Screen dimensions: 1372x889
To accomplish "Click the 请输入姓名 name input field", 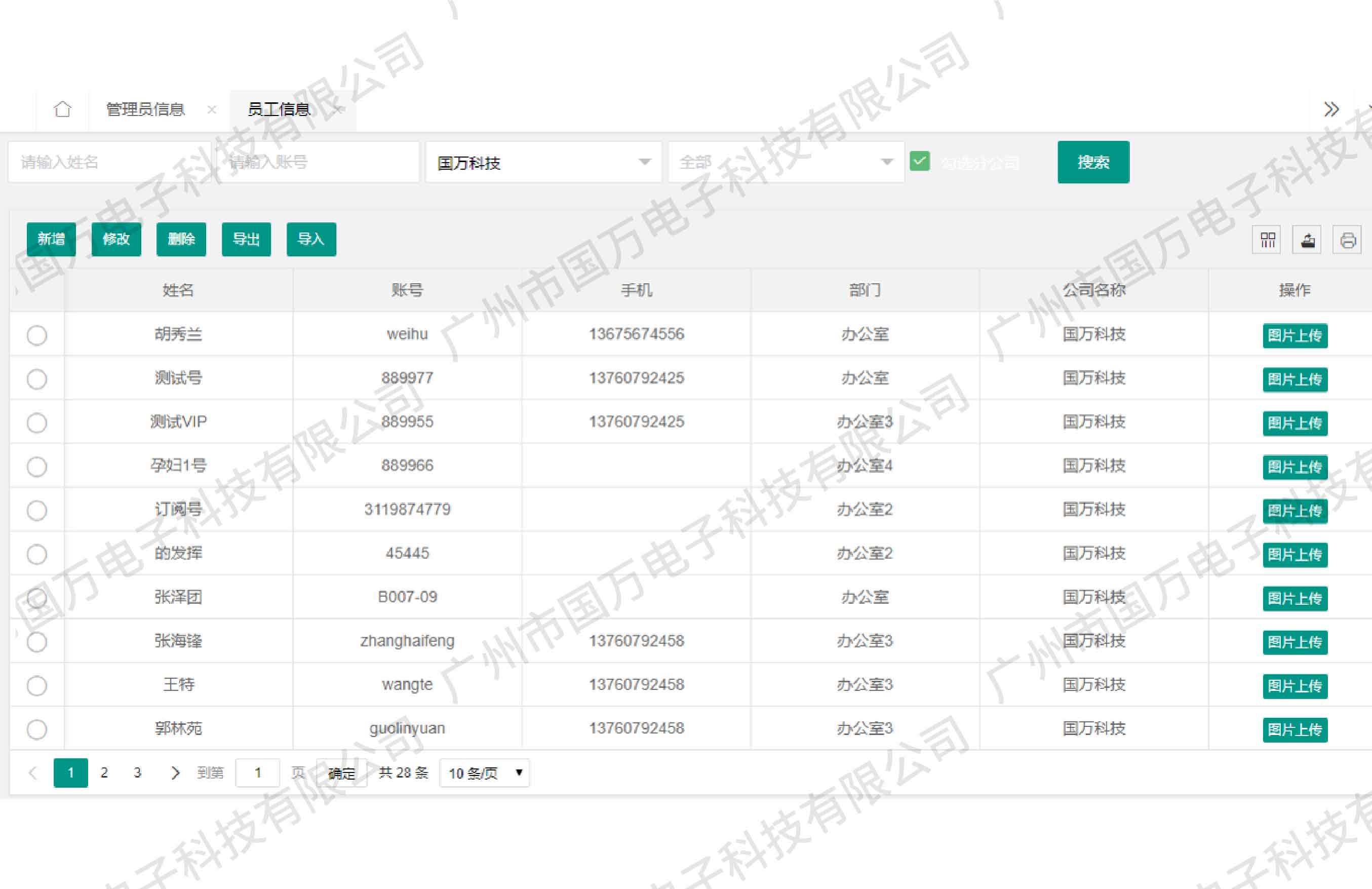I will click(109, 162).
